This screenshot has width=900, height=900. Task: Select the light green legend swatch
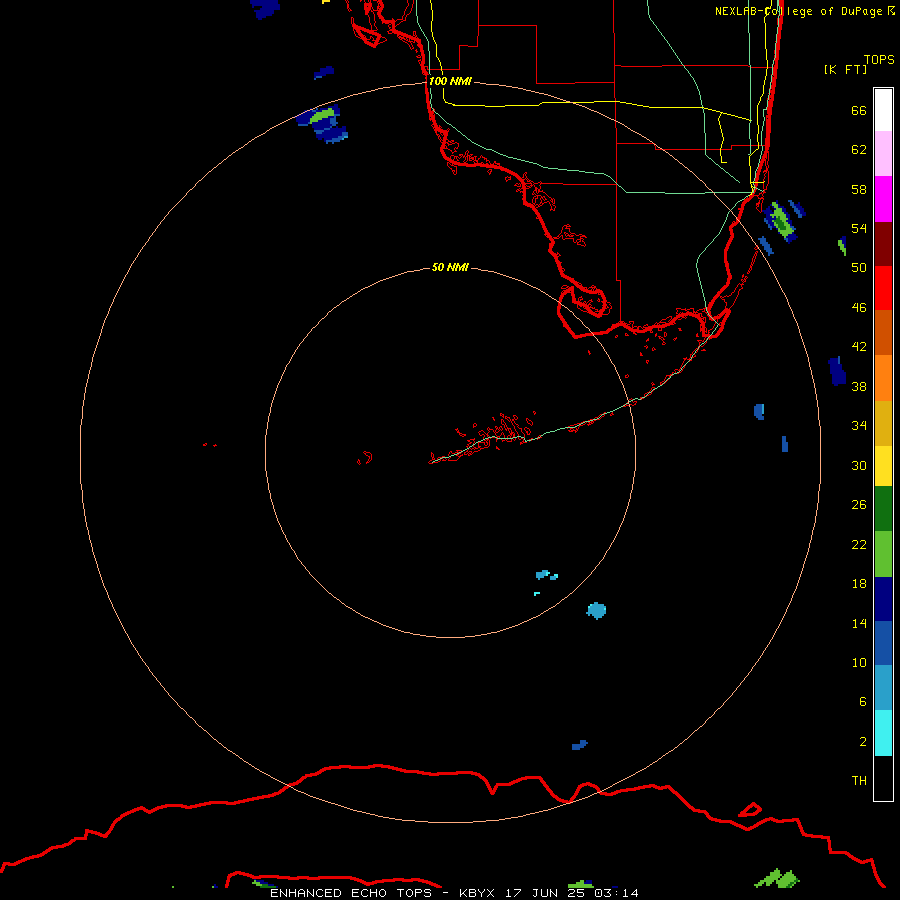(883, 554)
